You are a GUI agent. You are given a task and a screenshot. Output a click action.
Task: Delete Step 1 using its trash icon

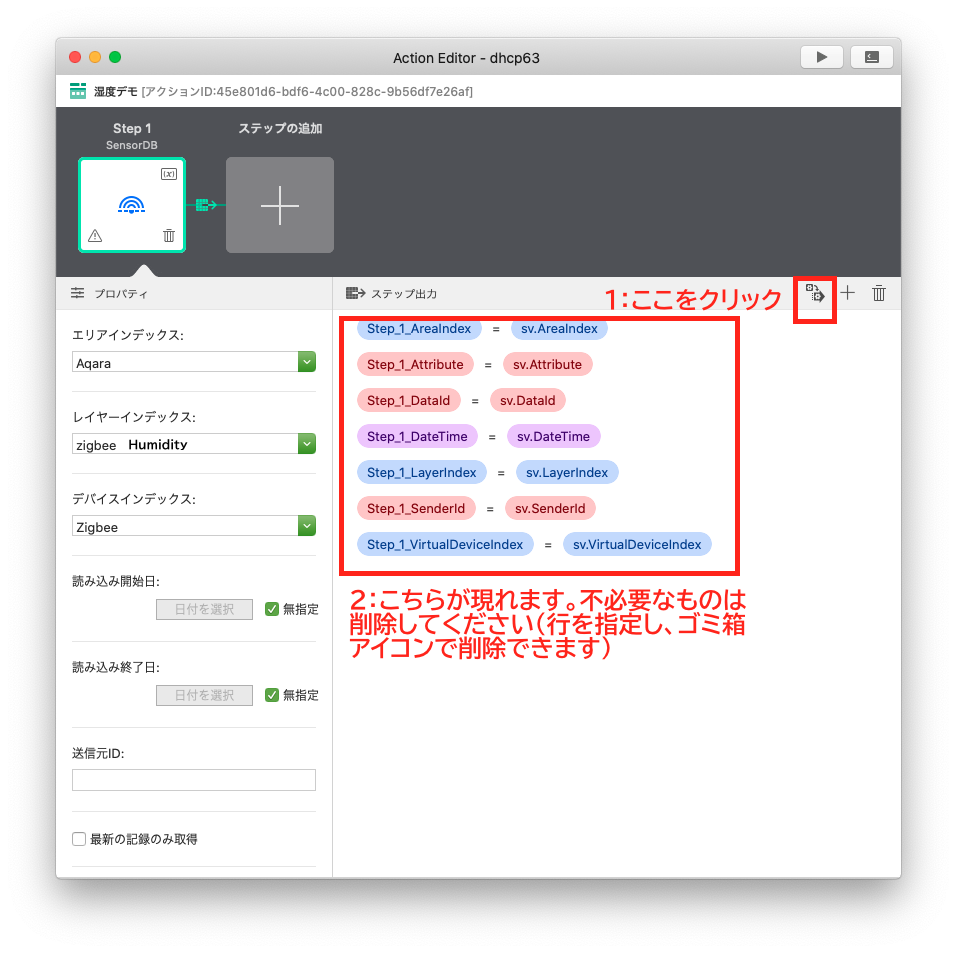(169, 236)
